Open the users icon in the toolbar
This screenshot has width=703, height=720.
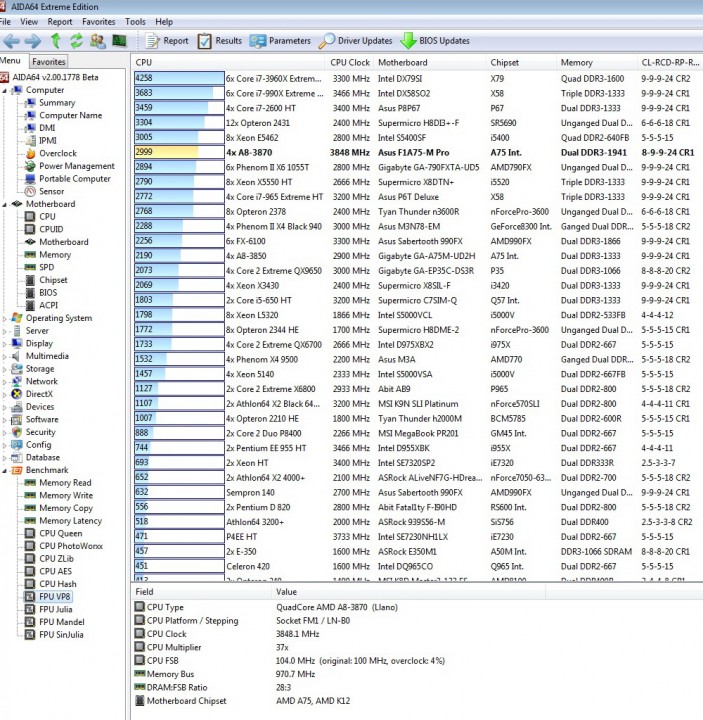tap(97, 41)
